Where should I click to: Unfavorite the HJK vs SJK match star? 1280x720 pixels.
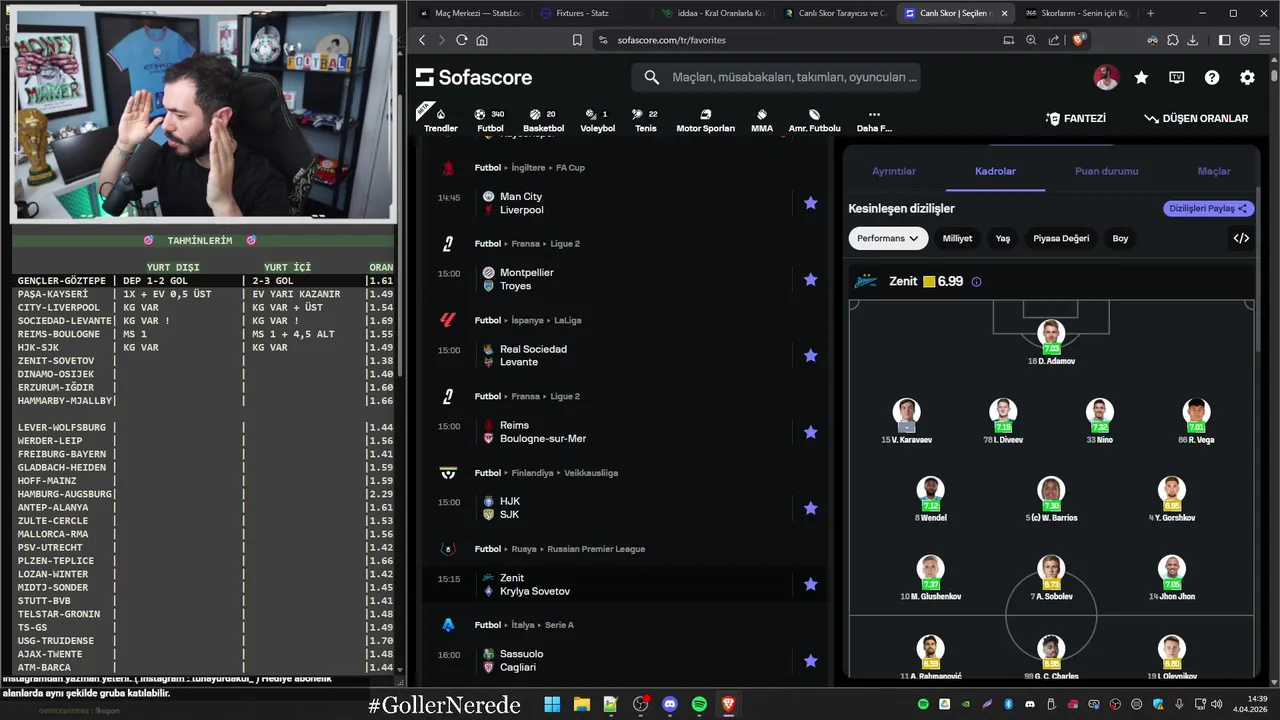[x=811, y=508]
